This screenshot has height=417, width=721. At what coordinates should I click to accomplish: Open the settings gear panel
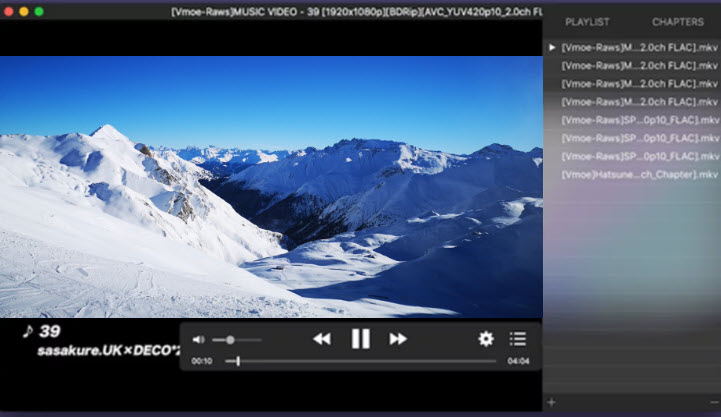click(486, 339)
